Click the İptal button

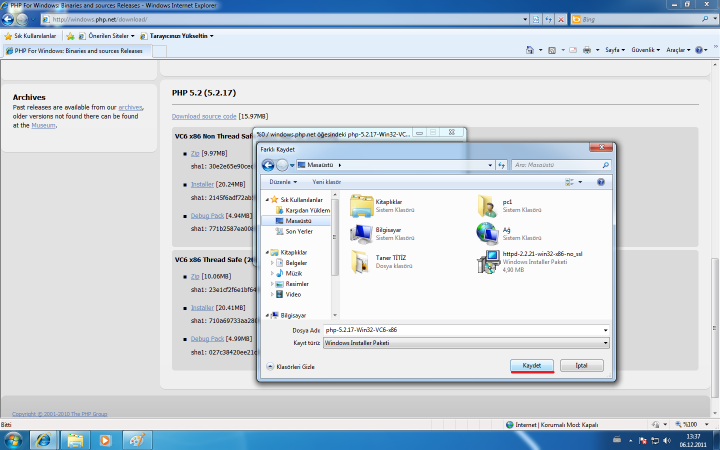[581, 366]
